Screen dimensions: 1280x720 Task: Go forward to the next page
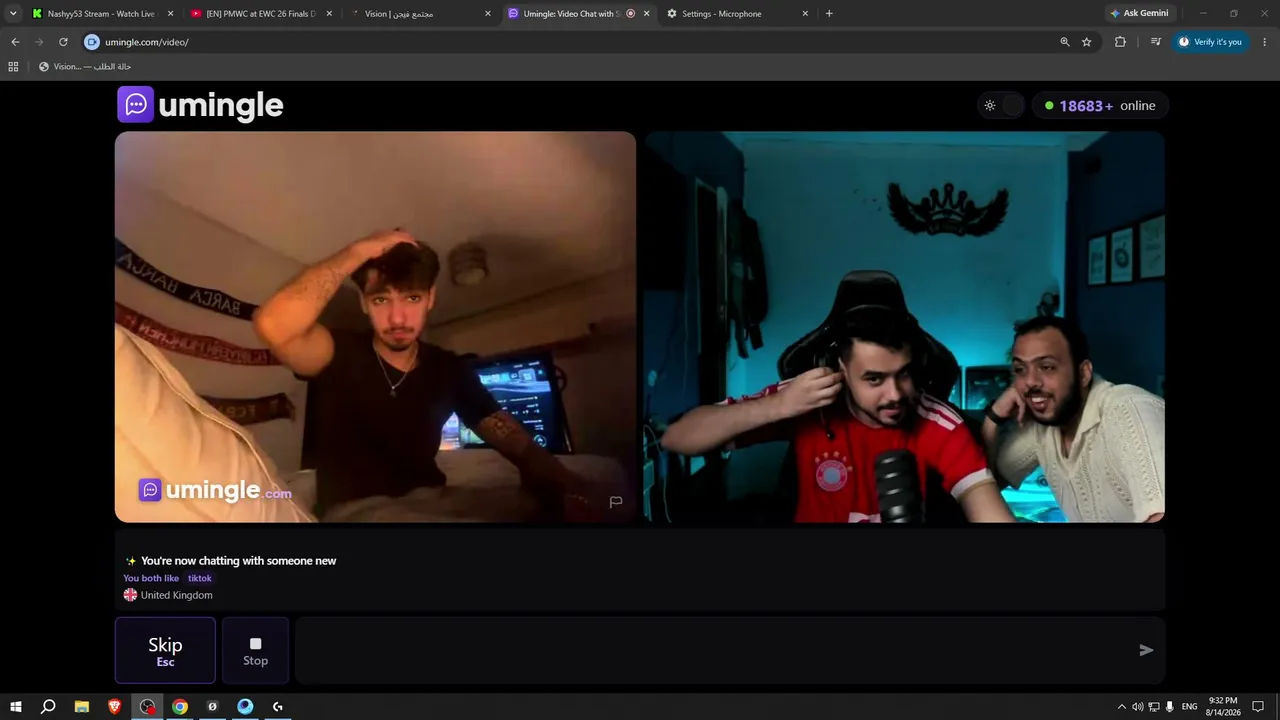(x=39, y=42)
